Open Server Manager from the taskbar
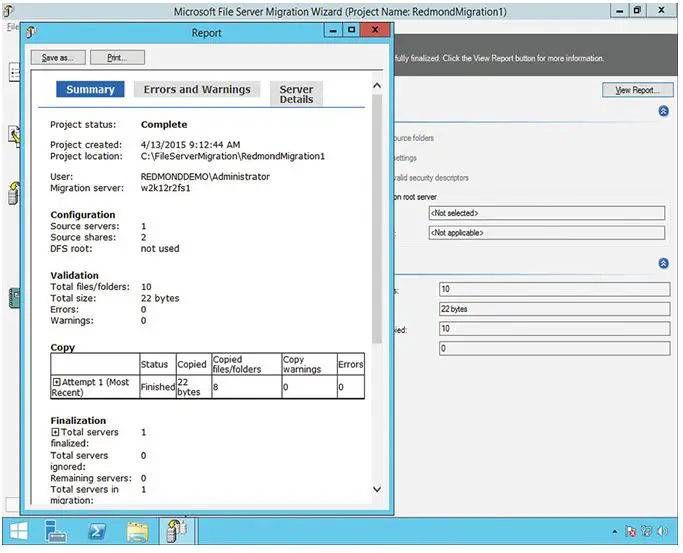 (x=56, y=531)
